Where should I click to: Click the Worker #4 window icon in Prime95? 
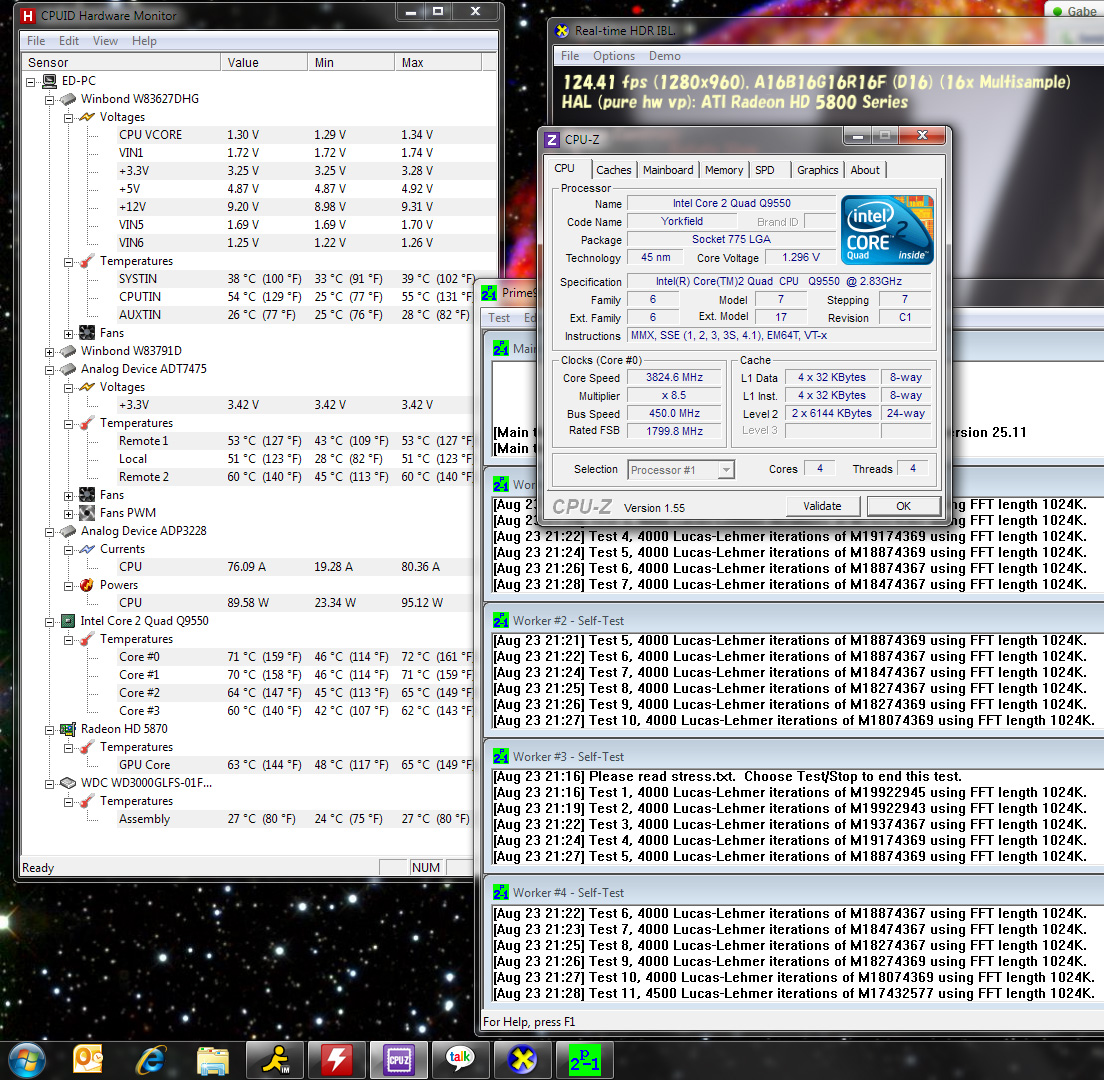click(x=501, y=893)
